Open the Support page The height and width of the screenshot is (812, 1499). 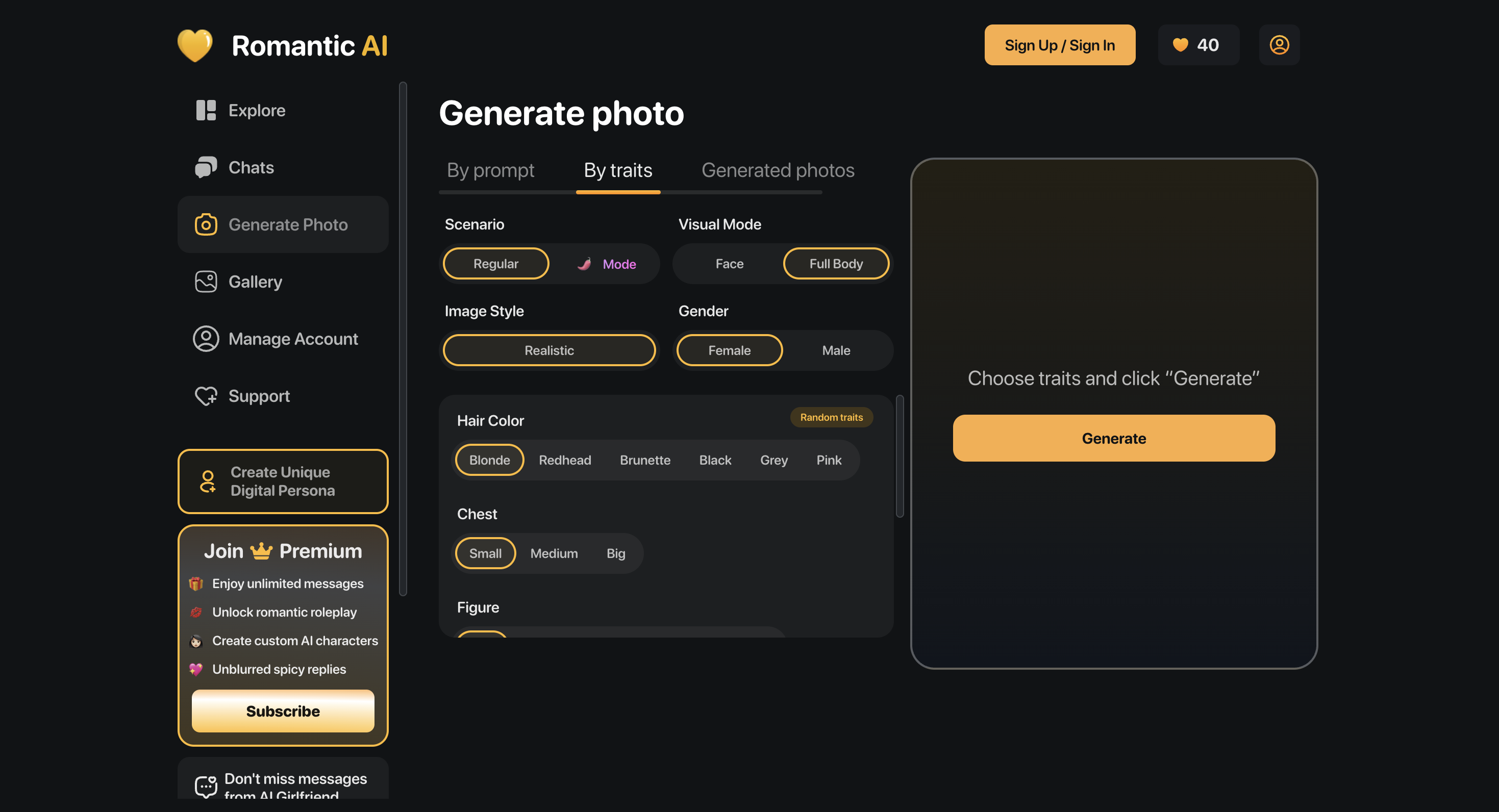(258, 396)
